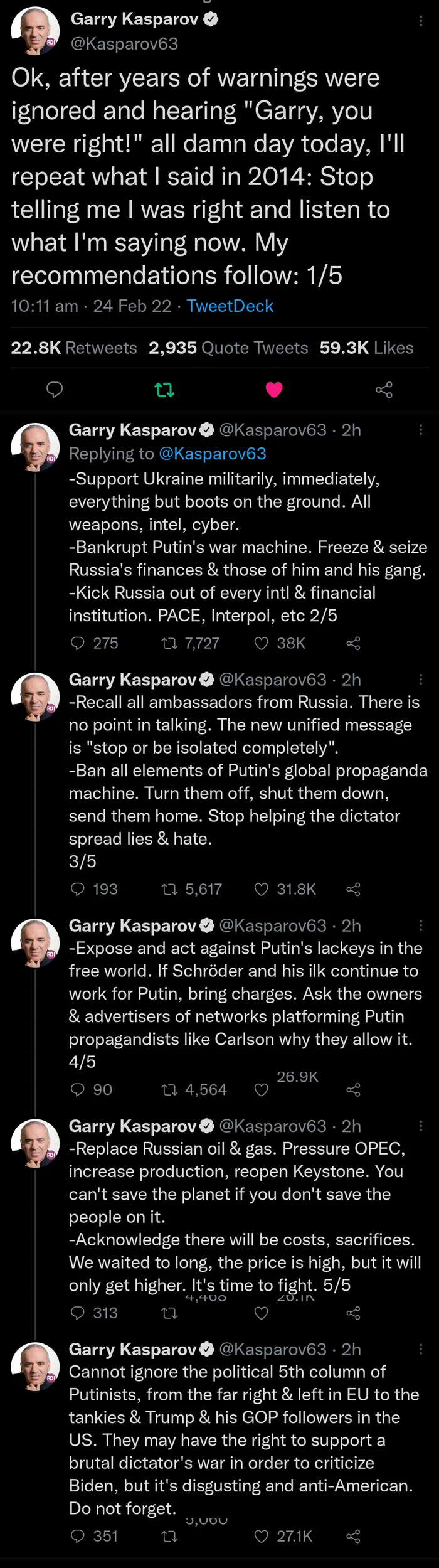Like the 3/5 tweet with 31.8K likes
Viewport: 439px width, 1568px height.
pos(262,889)
